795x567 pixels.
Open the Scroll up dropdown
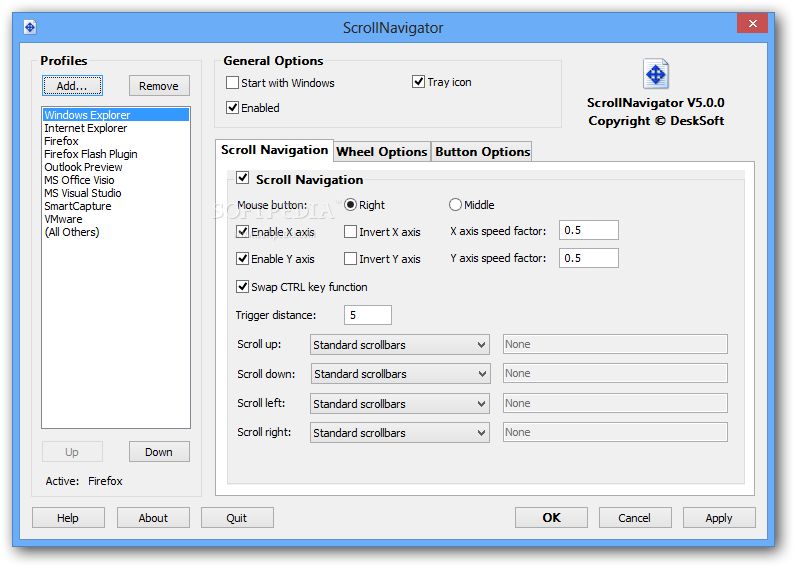399,345
